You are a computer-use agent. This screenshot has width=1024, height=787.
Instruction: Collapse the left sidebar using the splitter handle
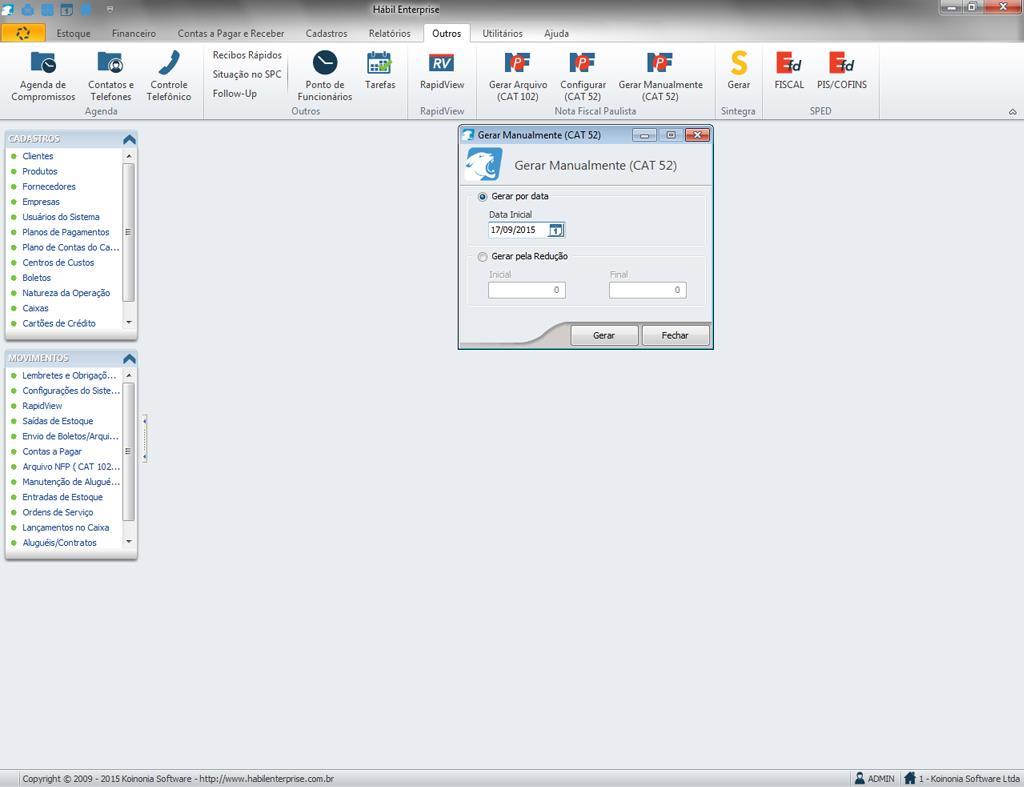(x=144, y=438)
